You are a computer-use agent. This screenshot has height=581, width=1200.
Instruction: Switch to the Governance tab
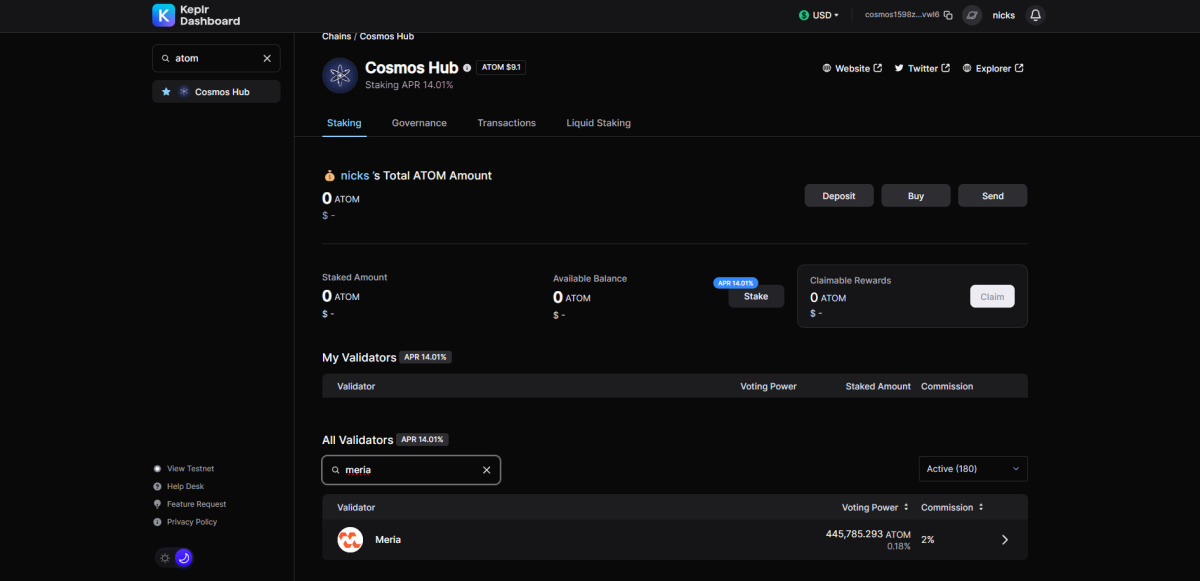[419, 123]
